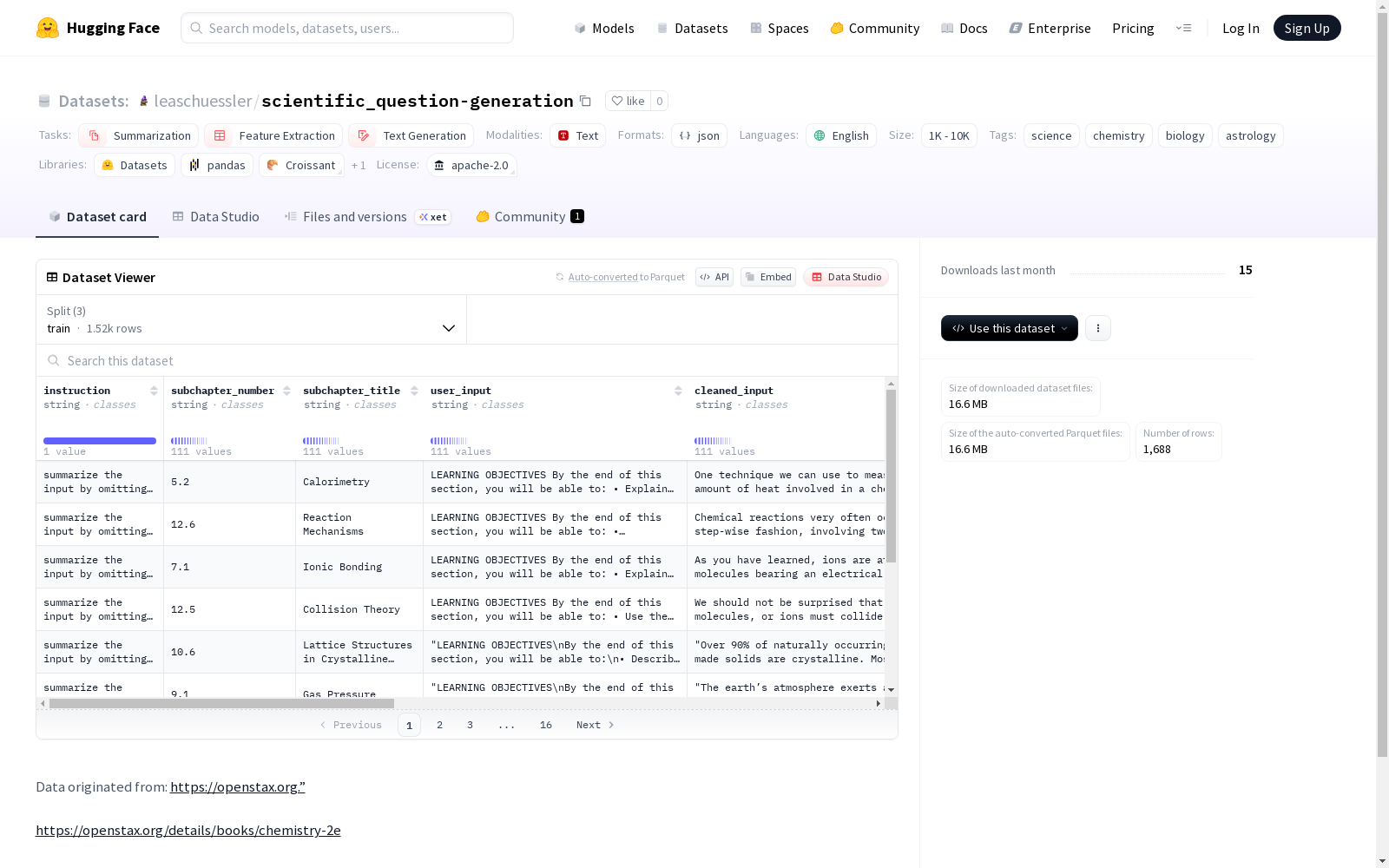
Task: Open Community in the top navigation
Action: click(x=875, y=28)
